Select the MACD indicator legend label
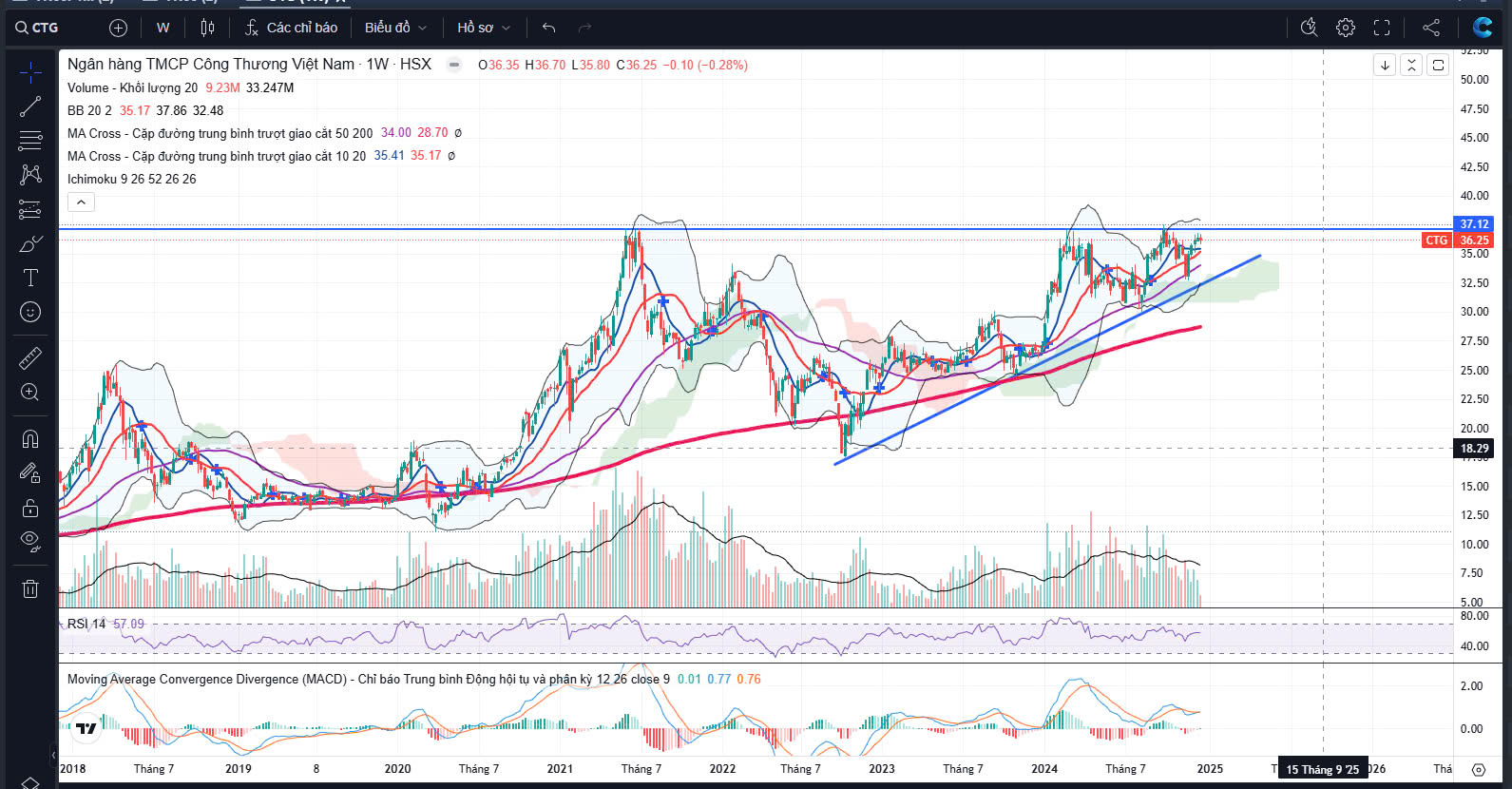1512x789 pixels. [x=369, y=679]
